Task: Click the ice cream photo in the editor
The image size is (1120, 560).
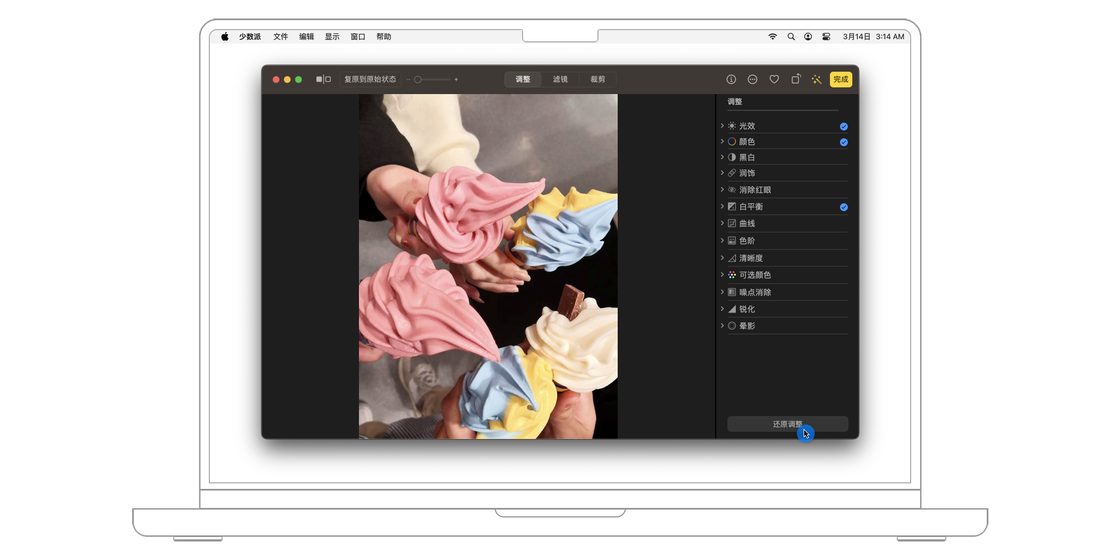Action: pos(488,266)
